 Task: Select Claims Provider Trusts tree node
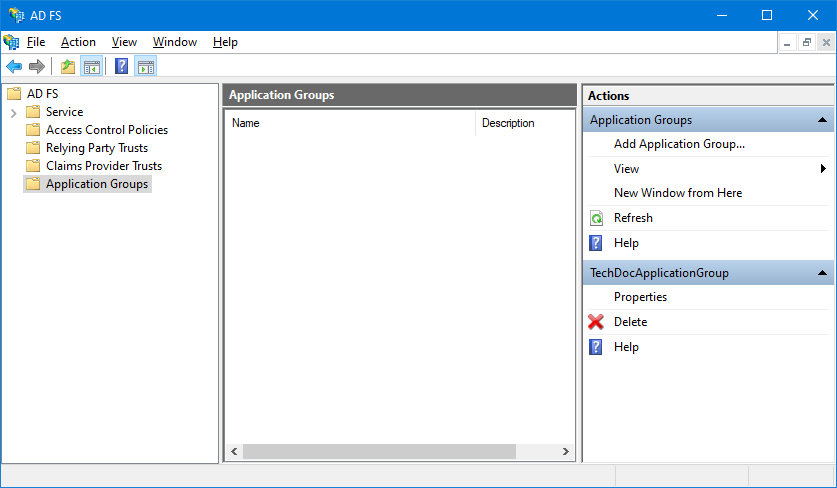tap(104, 166)
